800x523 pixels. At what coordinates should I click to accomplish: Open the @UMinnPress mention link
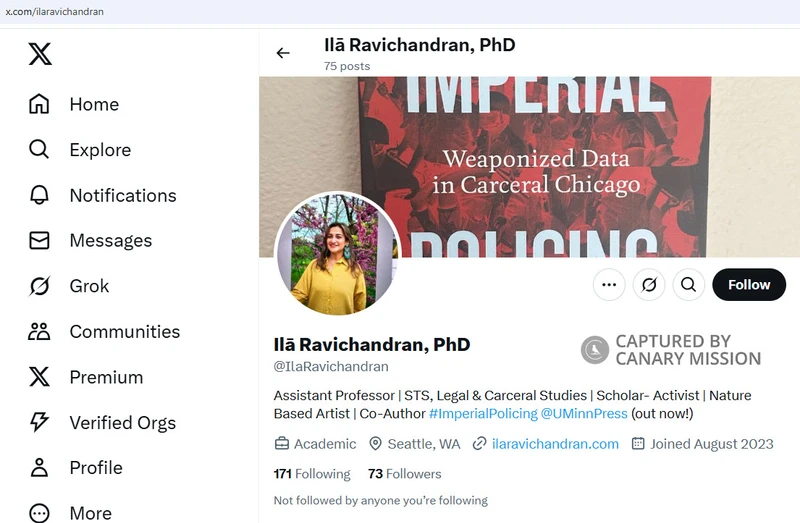[584, 413]
